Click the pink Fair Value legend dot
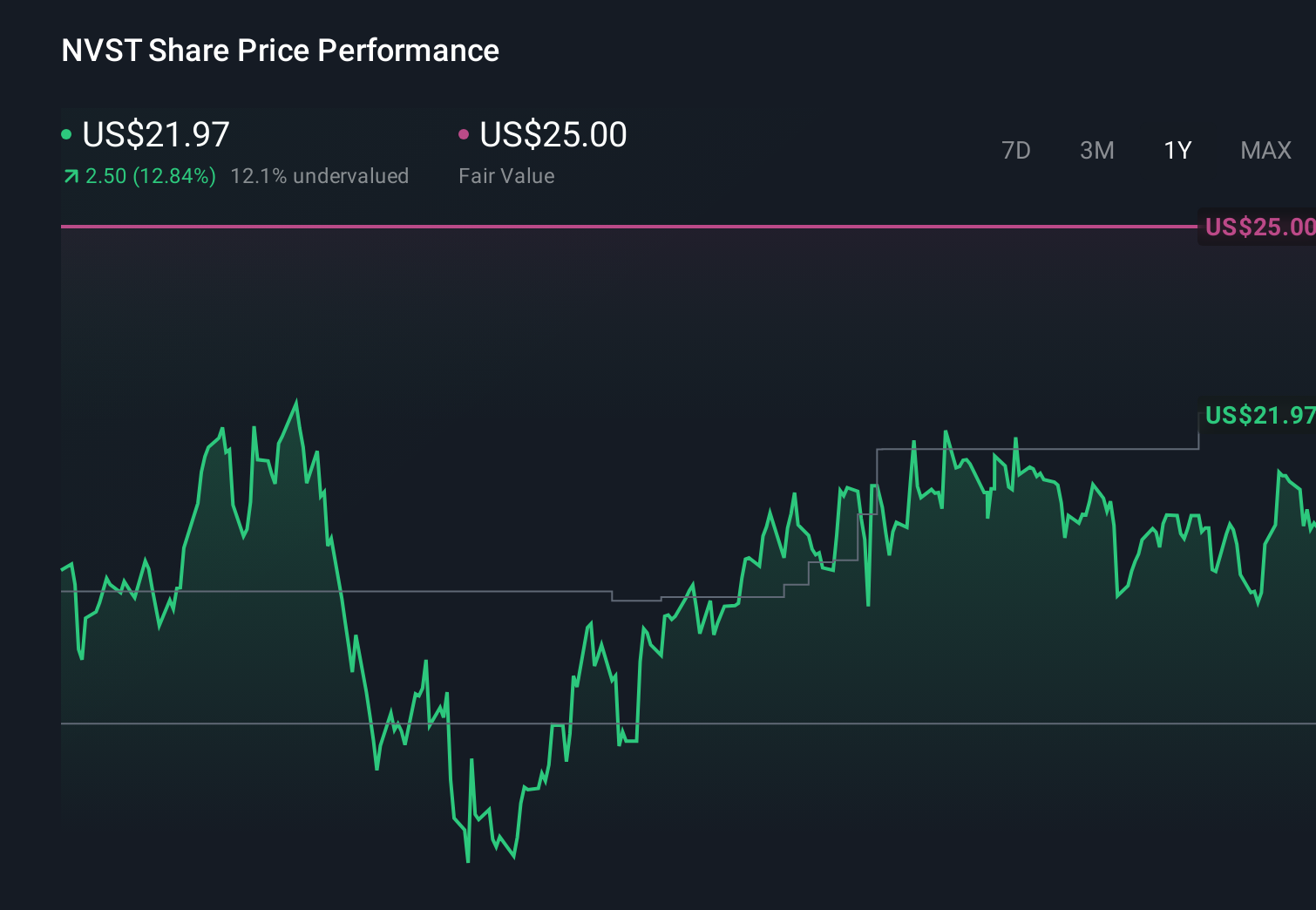Screen dimensions: 1316x910 (x=465, y=133)
